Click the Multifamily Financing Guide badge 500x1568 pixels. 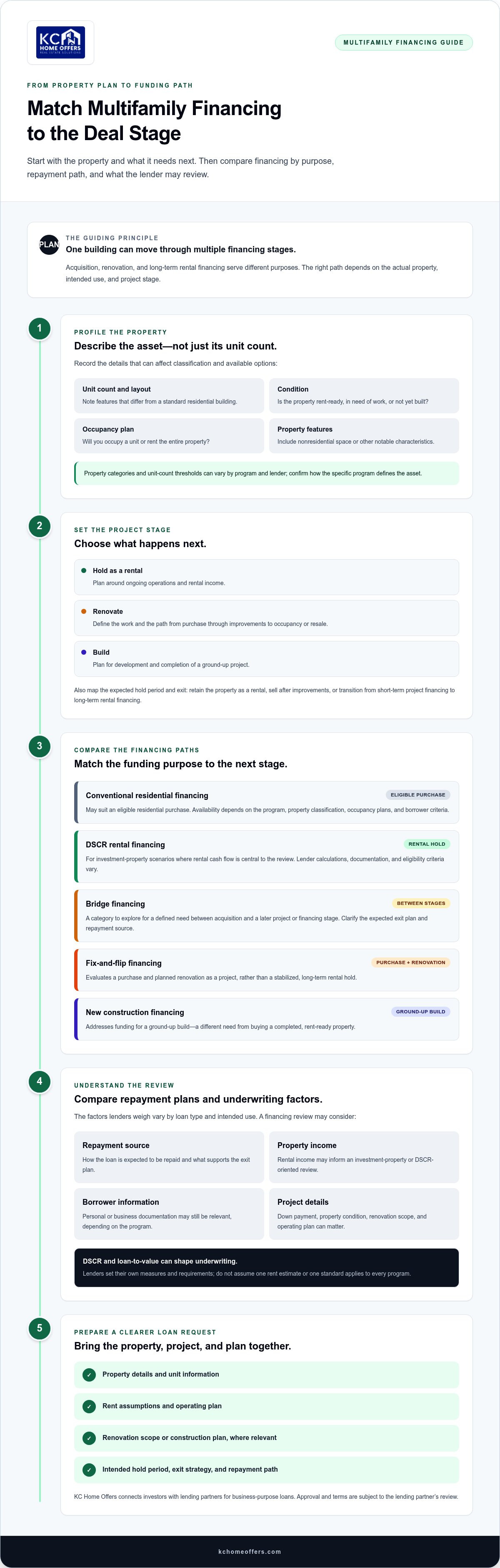(403, 43)
